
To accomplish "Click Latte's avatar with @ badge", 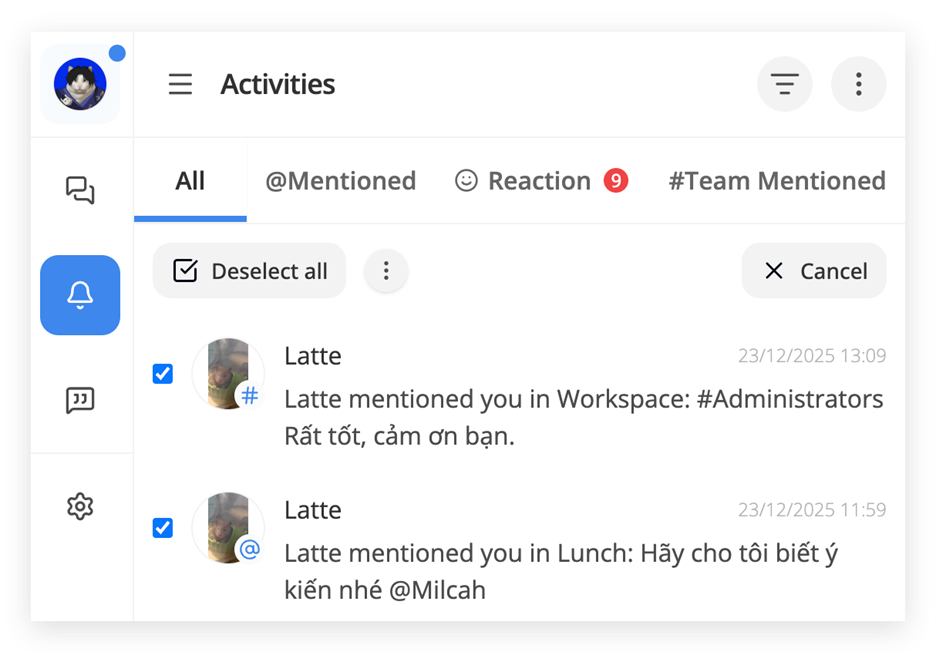I will [228, 528].
